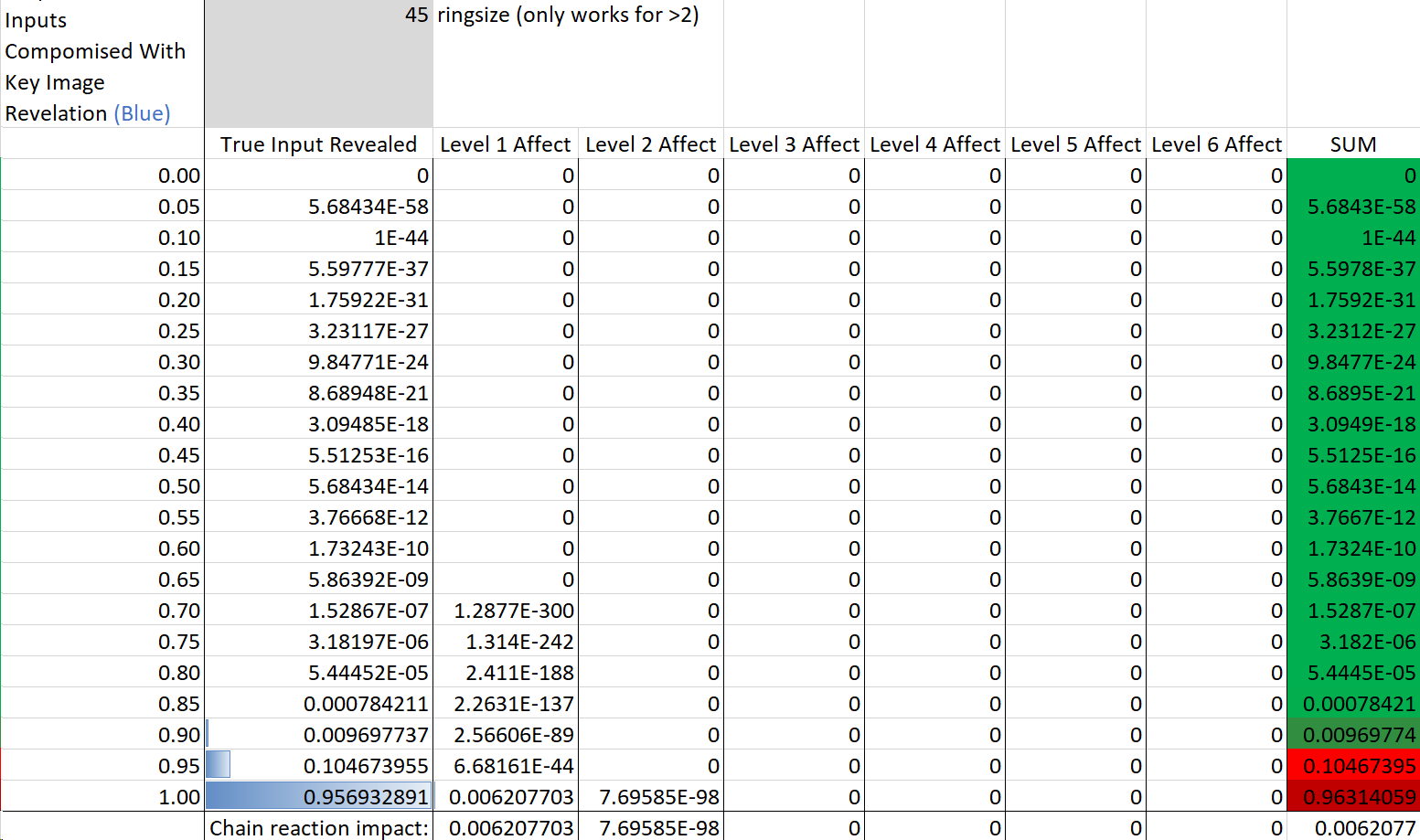The width and height of the screenshot is (1420, 840).
Task: Select cell with value 0.104673955
Action: 318,765
